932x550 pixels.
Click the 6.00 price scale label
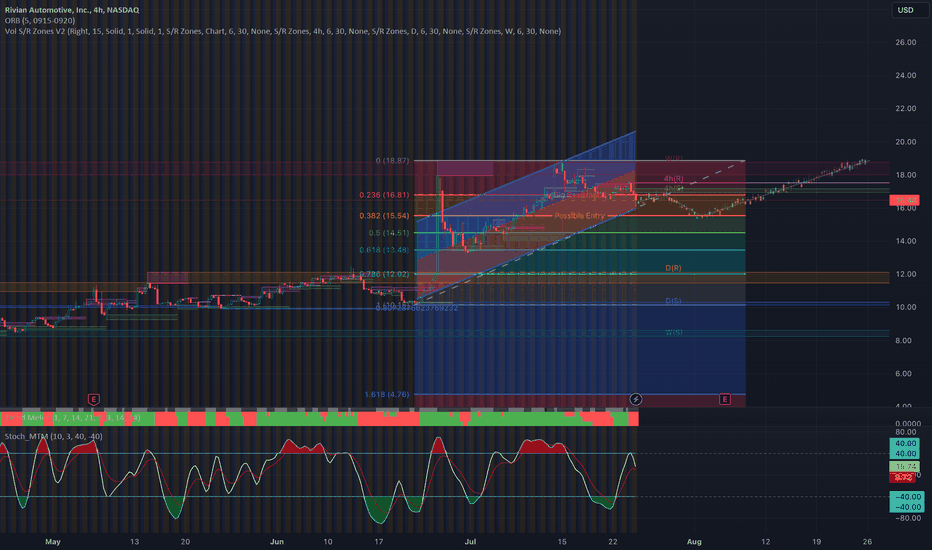905,373
